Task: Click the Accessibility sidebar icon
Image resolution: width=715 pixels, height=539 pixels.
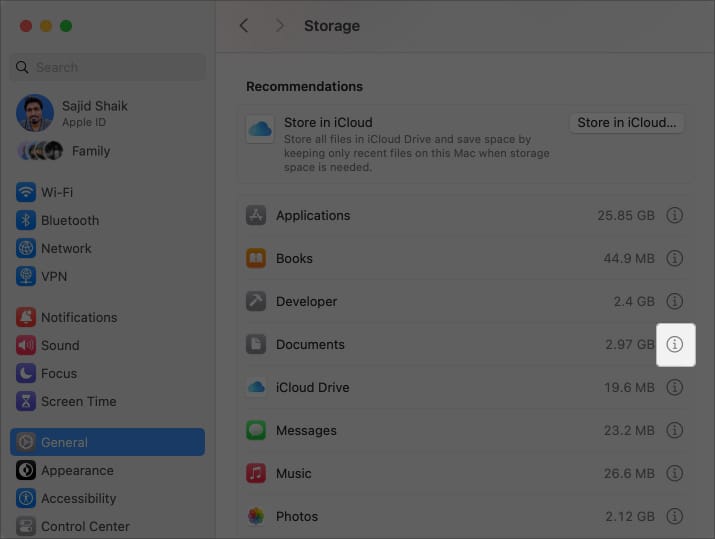Action: pos(26,498)
